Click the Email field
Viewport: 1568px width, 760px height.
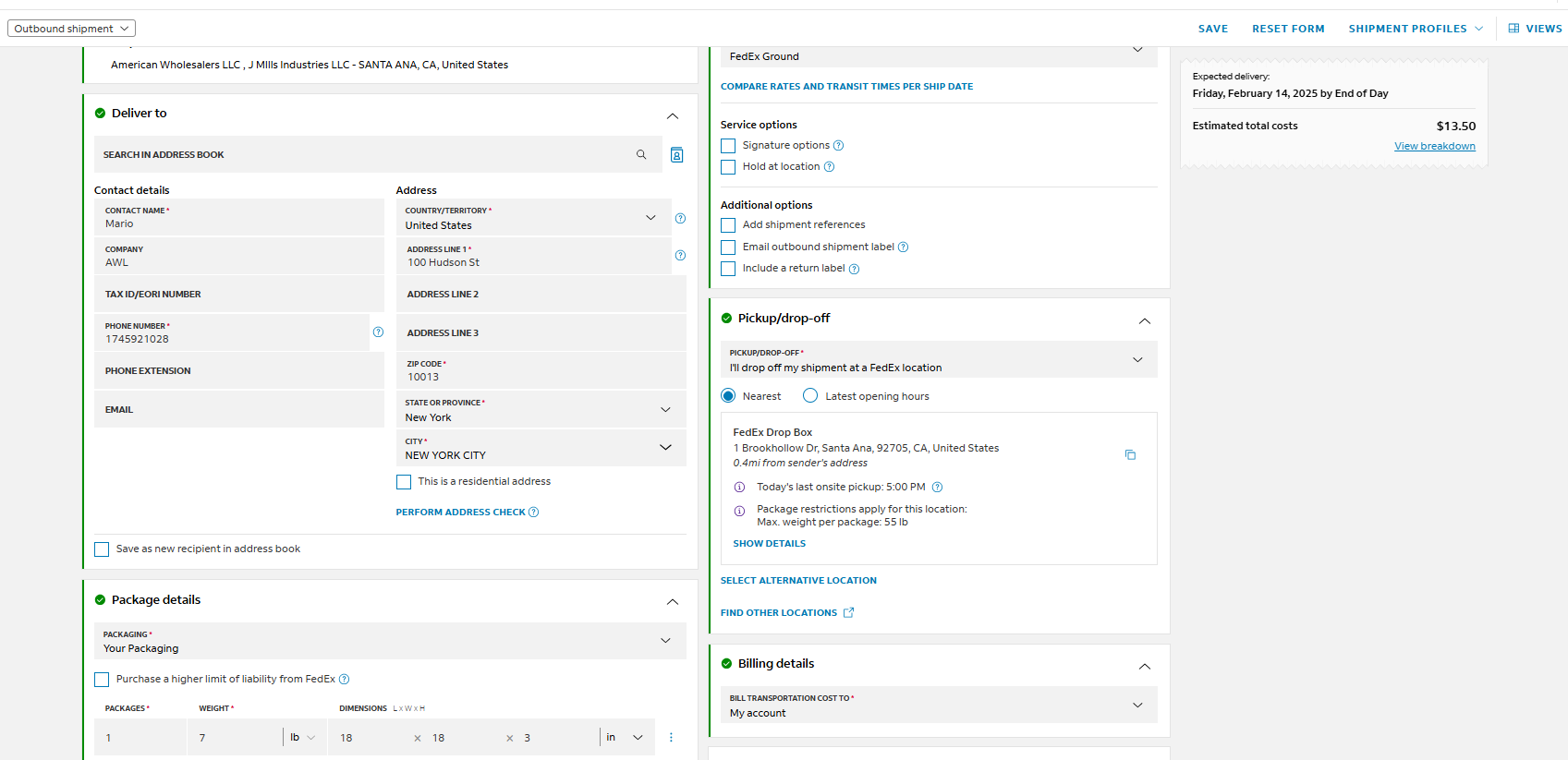pos(239,410)
